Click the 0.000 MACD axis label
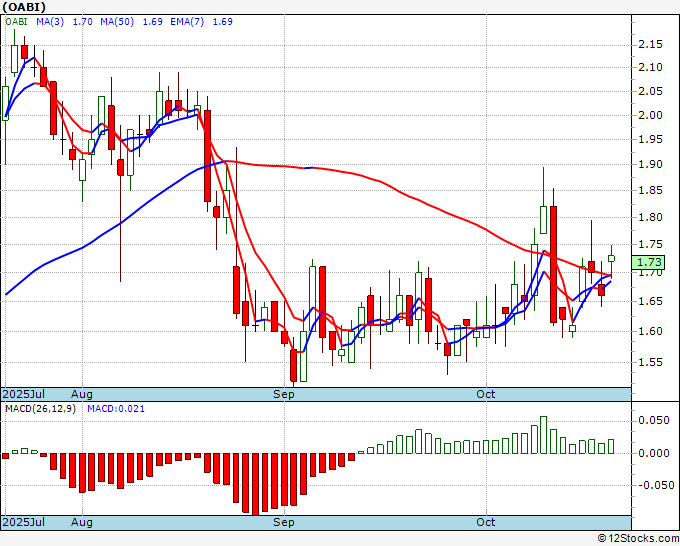680x546 pixels. 654,453
